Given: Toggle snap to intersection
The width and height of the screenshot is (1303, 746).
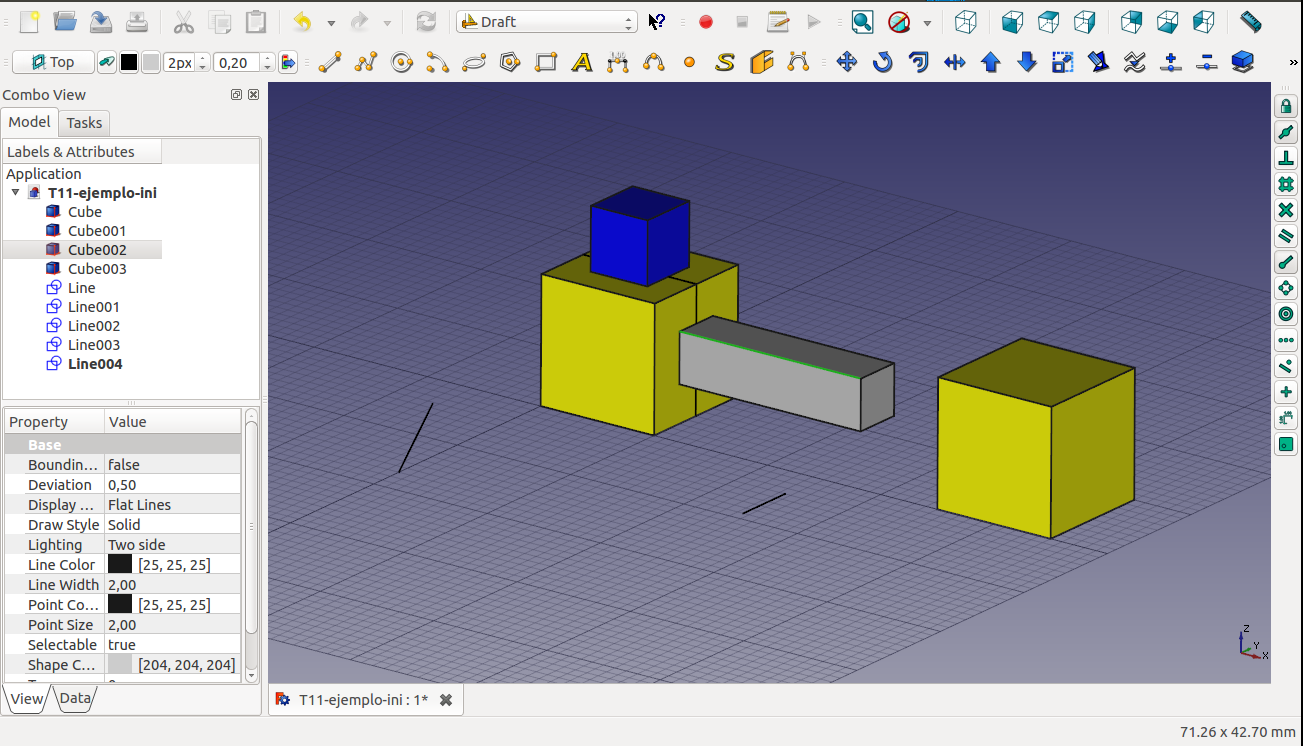Looking at the screenshot, I should pos(1286,210).
